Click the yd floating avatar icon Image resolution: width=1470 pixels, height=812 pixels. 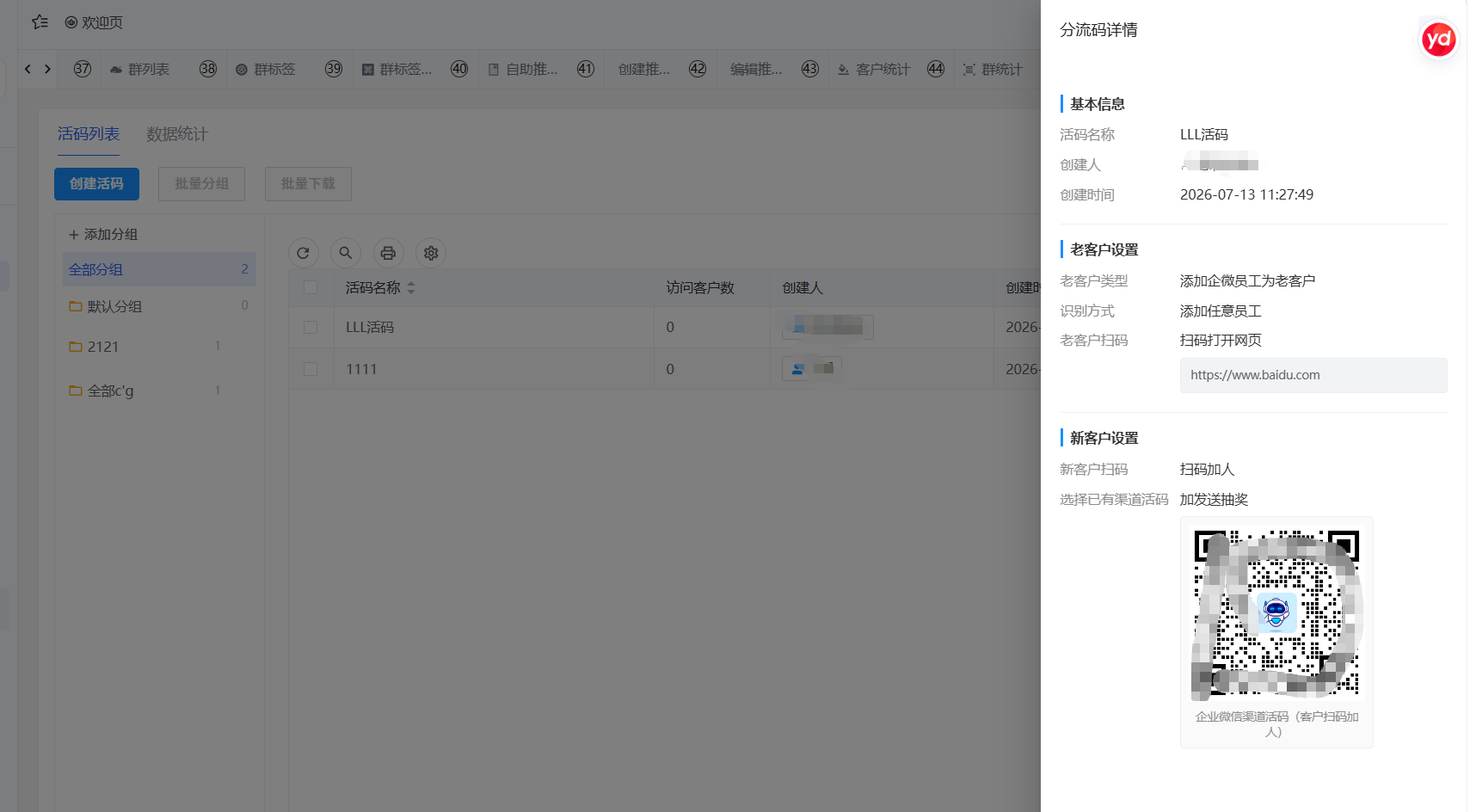1438,39
